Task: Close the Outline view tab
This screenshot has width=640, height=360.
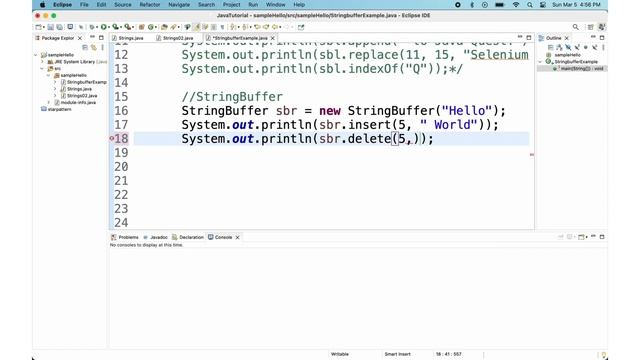Action: 567,38
